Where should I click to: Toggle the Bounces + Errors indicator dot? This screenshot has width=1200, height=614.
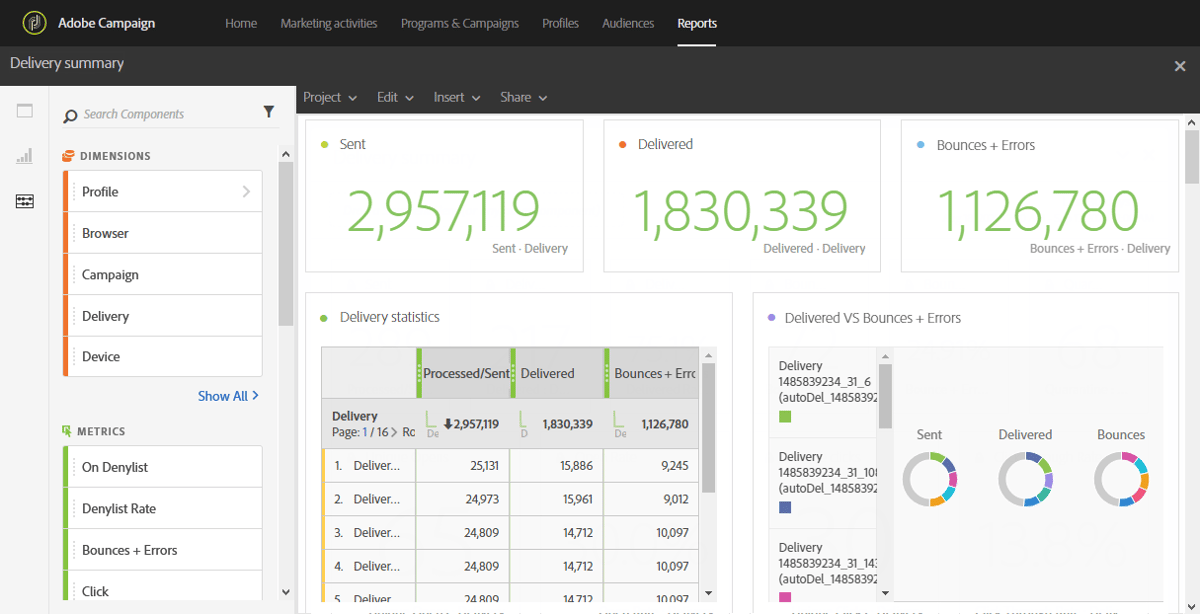click(x=922, y=144)
